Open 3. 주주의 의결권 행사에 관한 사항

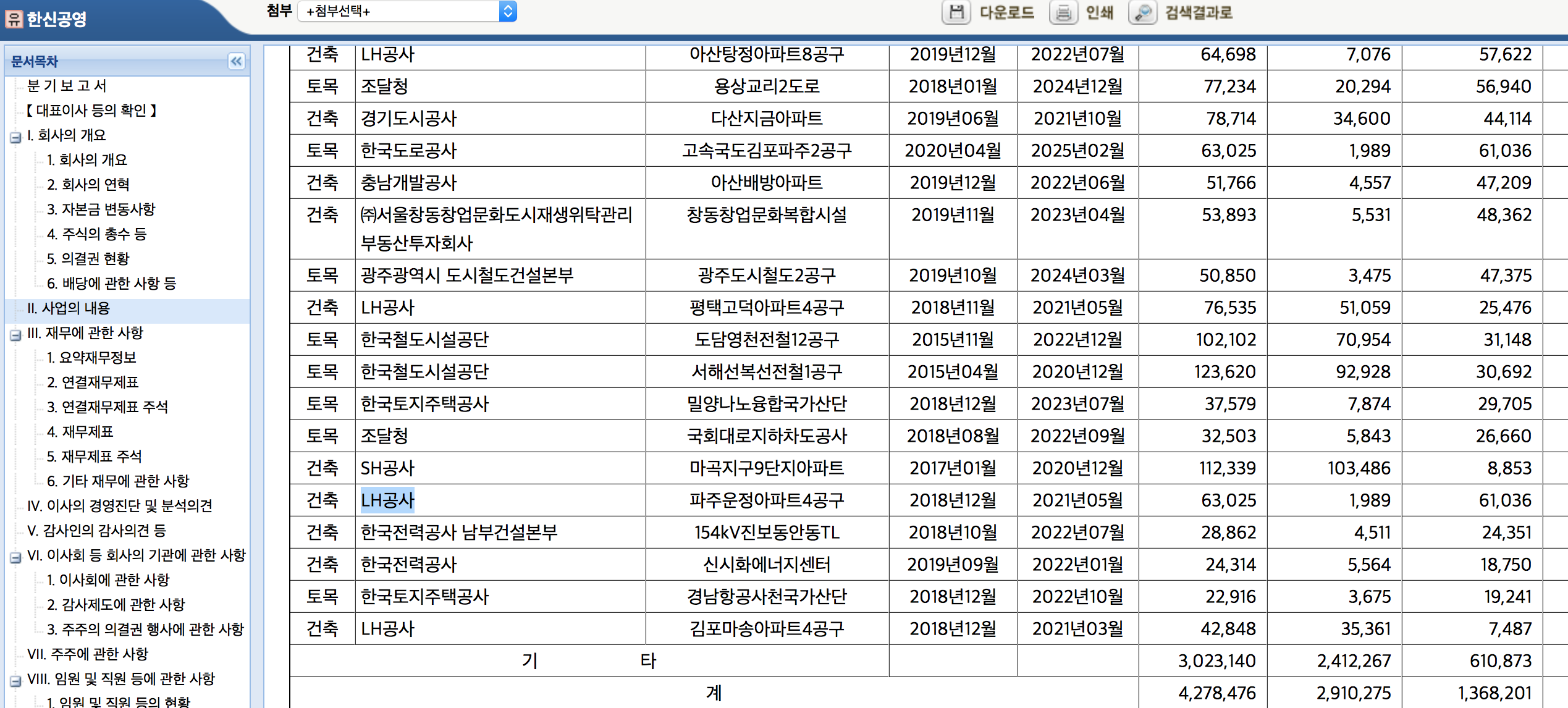[x=146, y=630]
